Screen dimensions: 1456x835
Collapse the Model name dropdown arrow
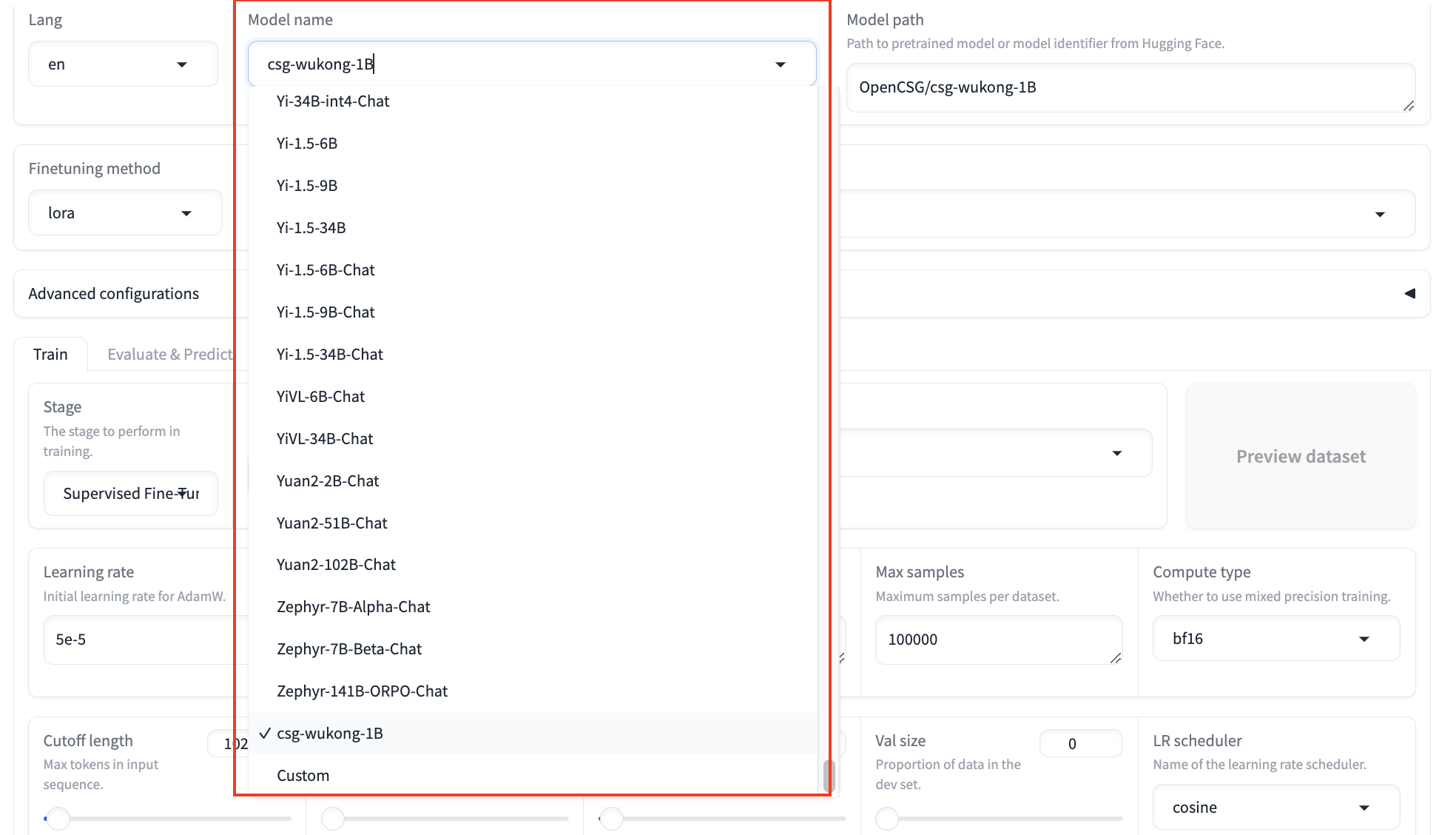[x=780, y=64]
